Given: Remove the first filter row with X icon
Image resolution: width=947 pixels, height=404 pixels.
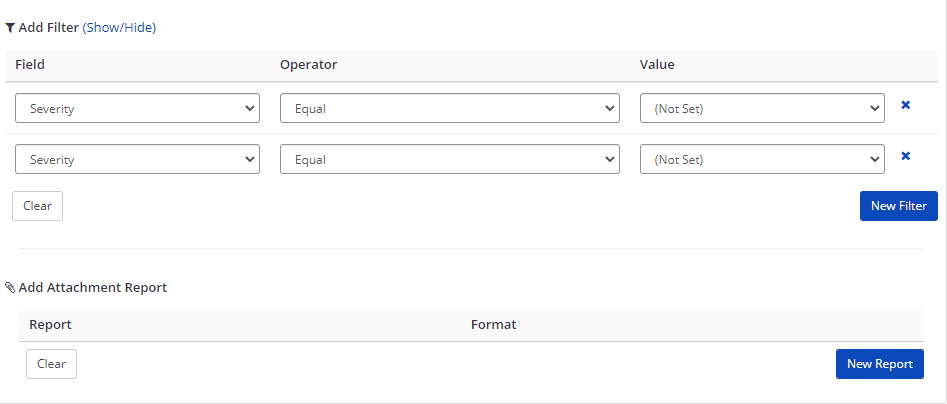Looking at the screenshot, I should pyautogui.click(x=905, y=105).
